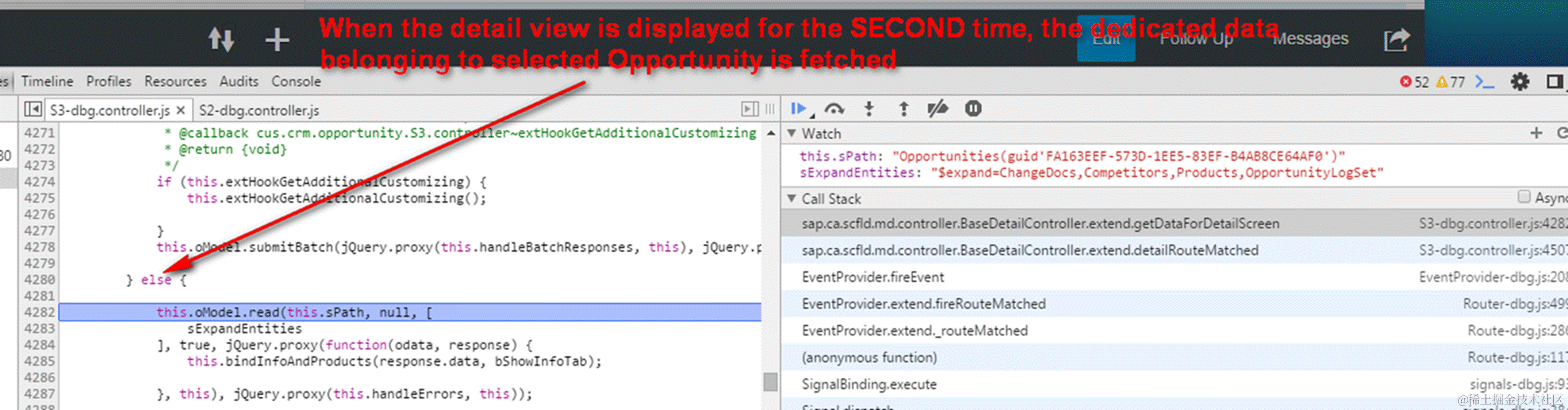Open S3-dbg.controller.js:4507 source link
Screen dimensions: 1568x410
click(x=1493, y=250)
